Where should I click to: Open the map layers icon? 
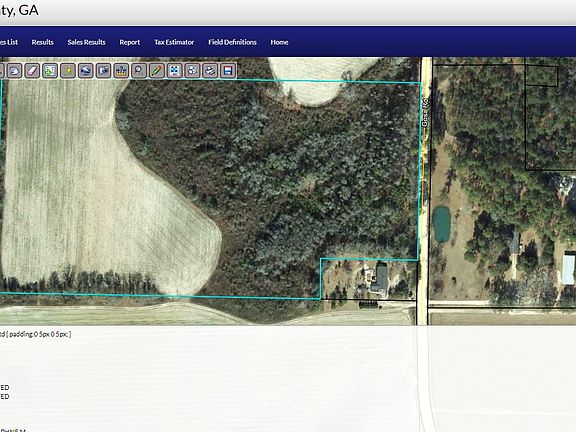click(86, 70)
